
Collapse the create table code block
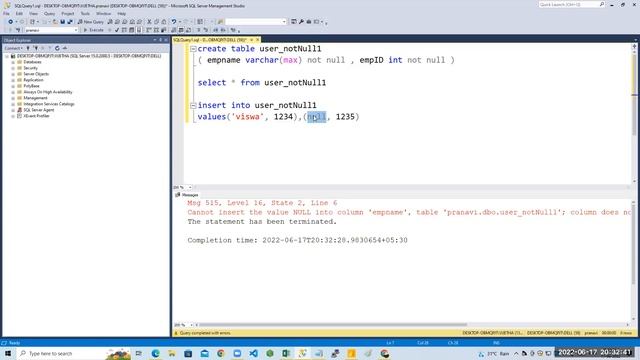pos(193,49)
